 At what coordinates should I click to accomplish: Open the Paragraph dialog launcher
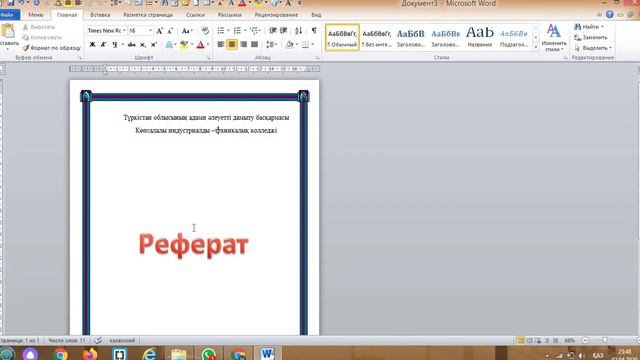pos(317,58)
